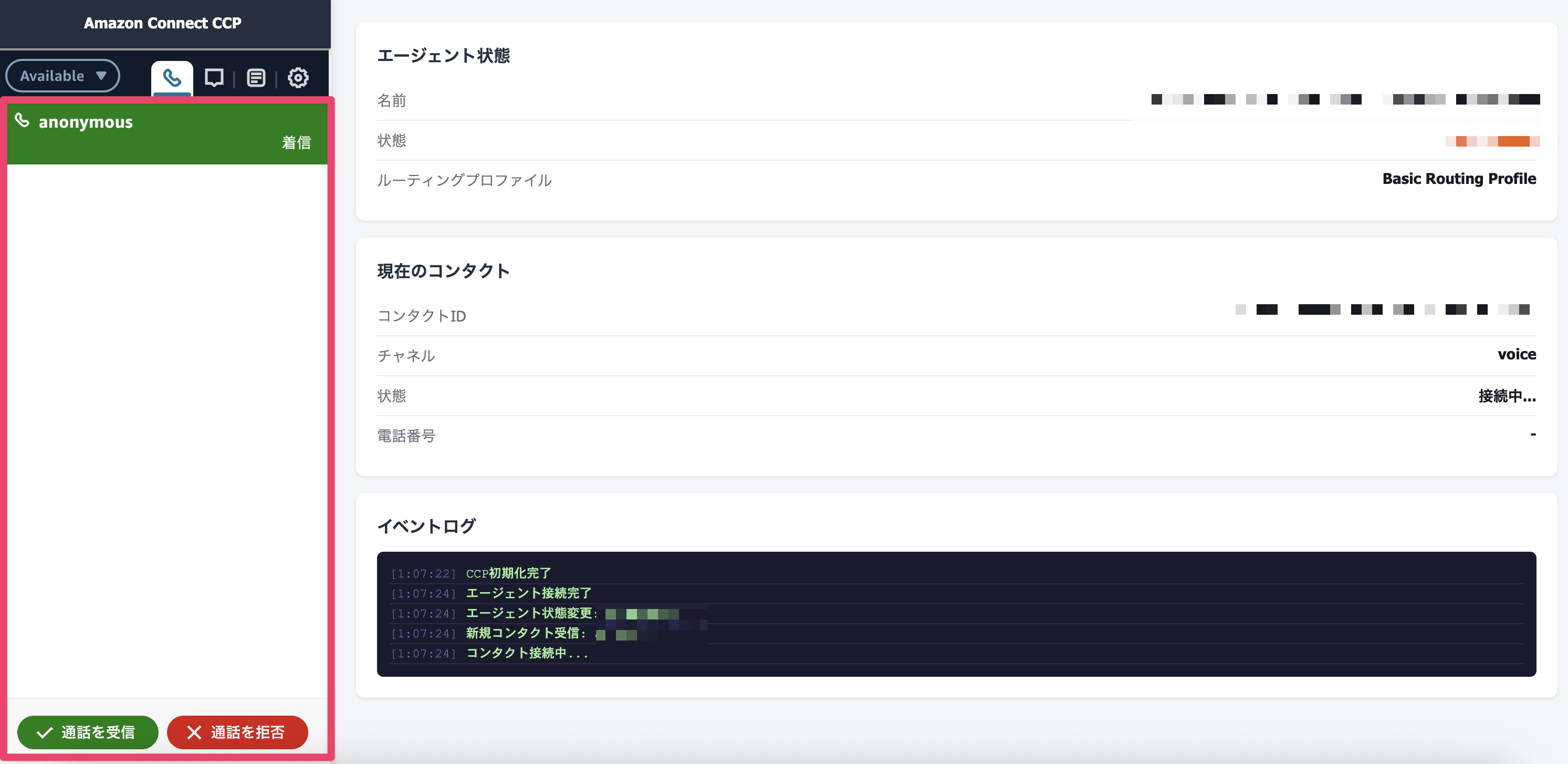
Task: Select the voice channel value
Action: pyautogui.click(x=1516, y=354)
